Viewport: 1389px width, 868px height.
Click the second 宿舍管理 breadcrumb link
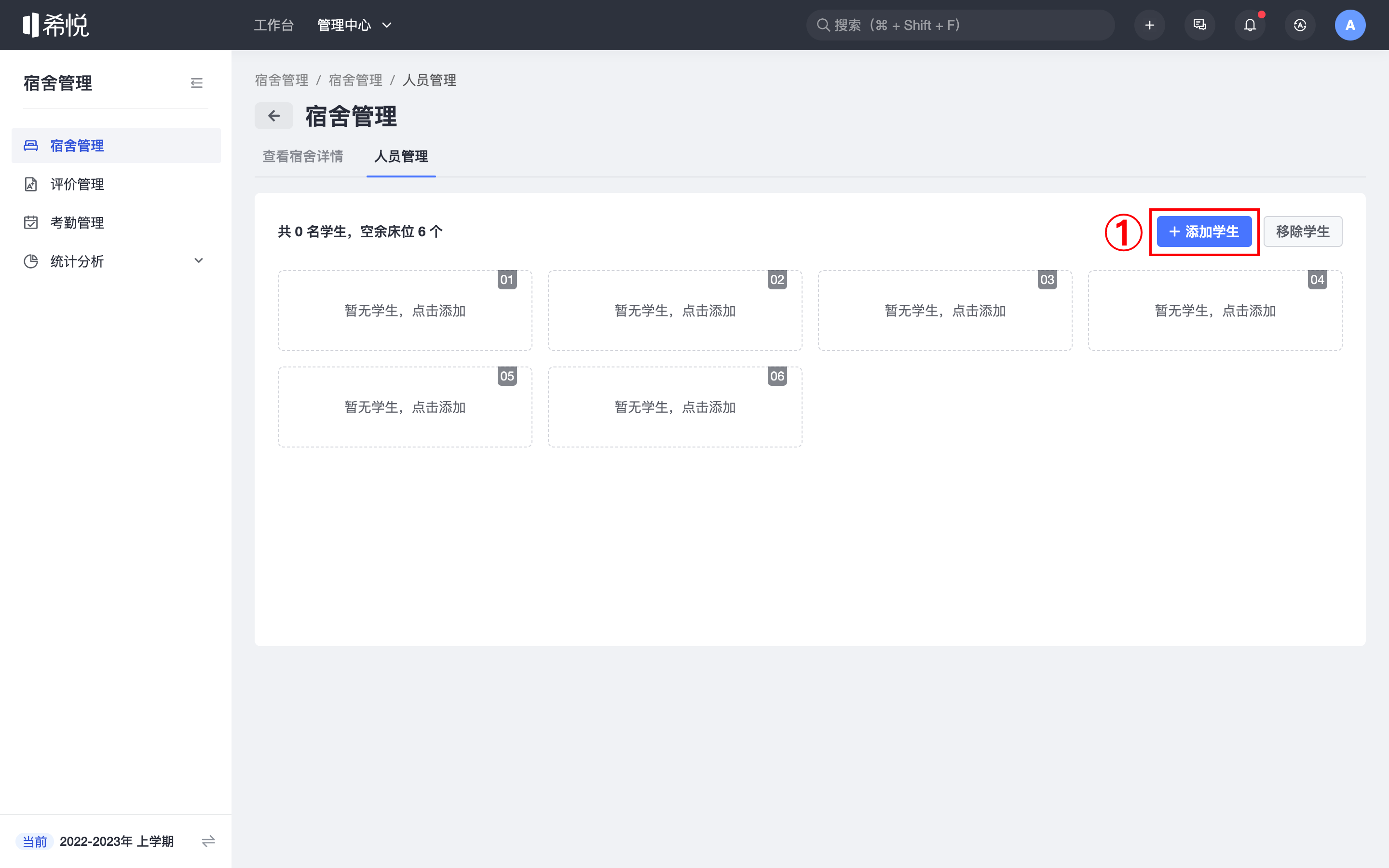click(355, 80)
